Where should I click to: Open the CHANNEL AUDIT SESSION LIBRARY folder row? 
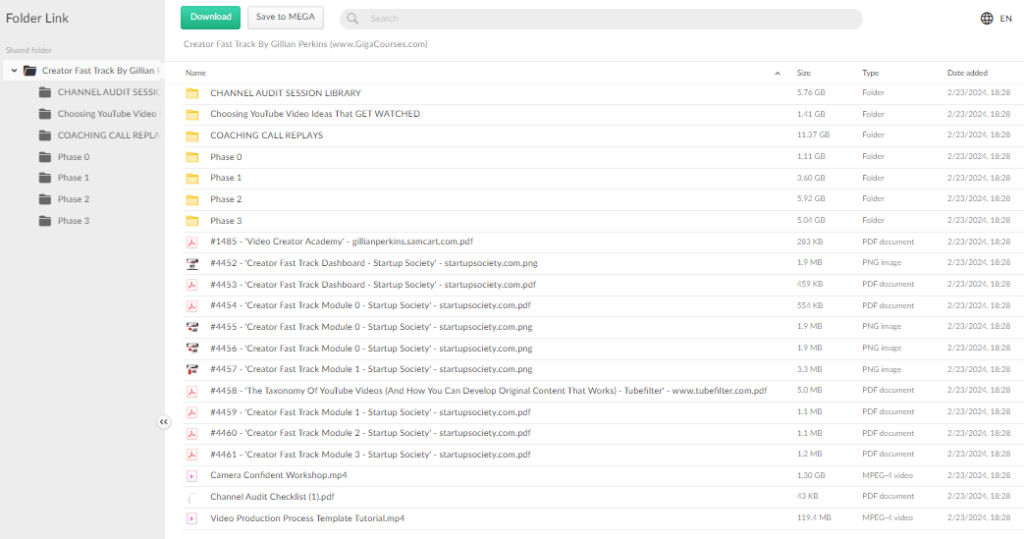(x=285, y=93)
